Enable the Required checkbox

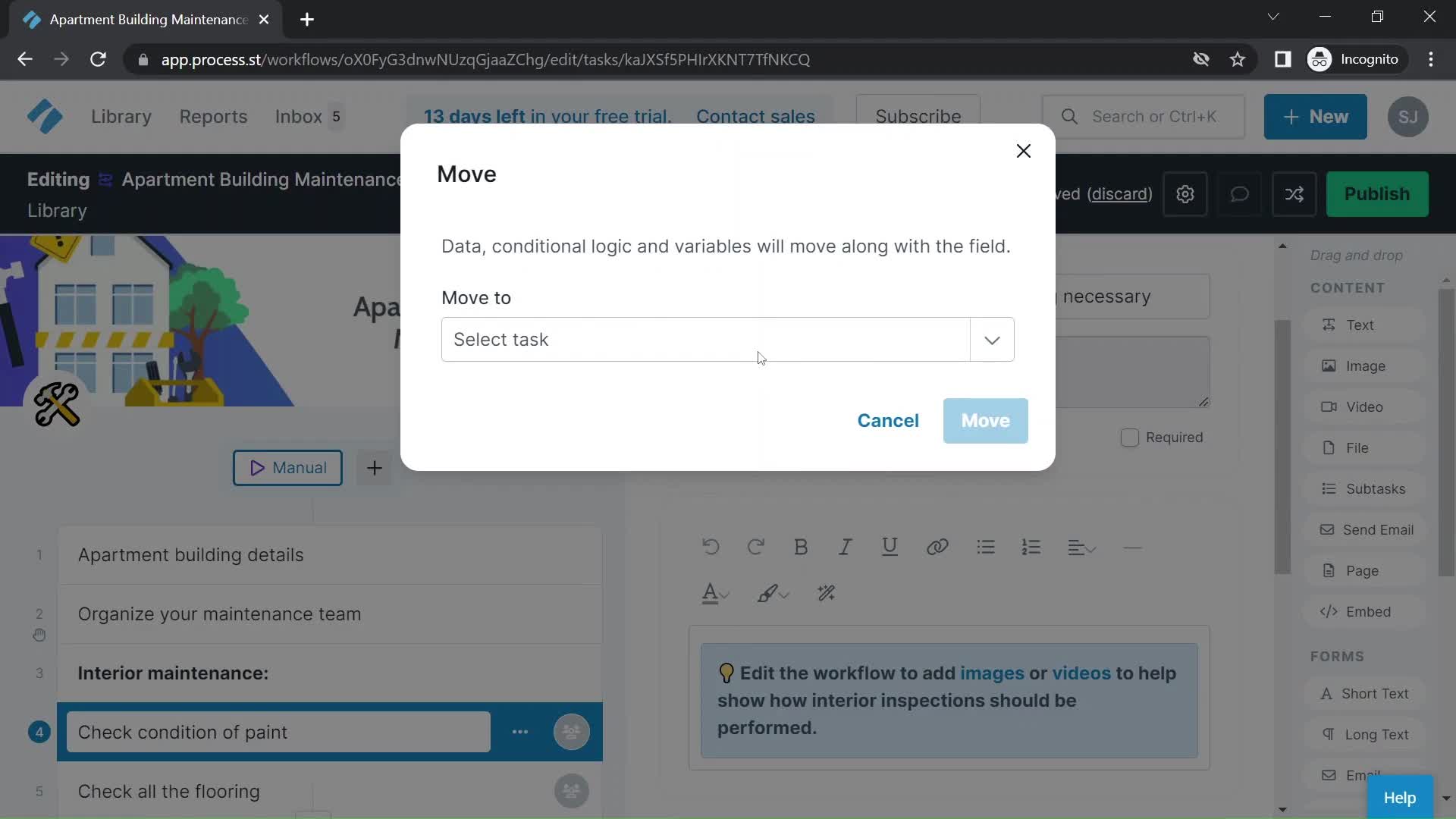(x=1128, y=437)
